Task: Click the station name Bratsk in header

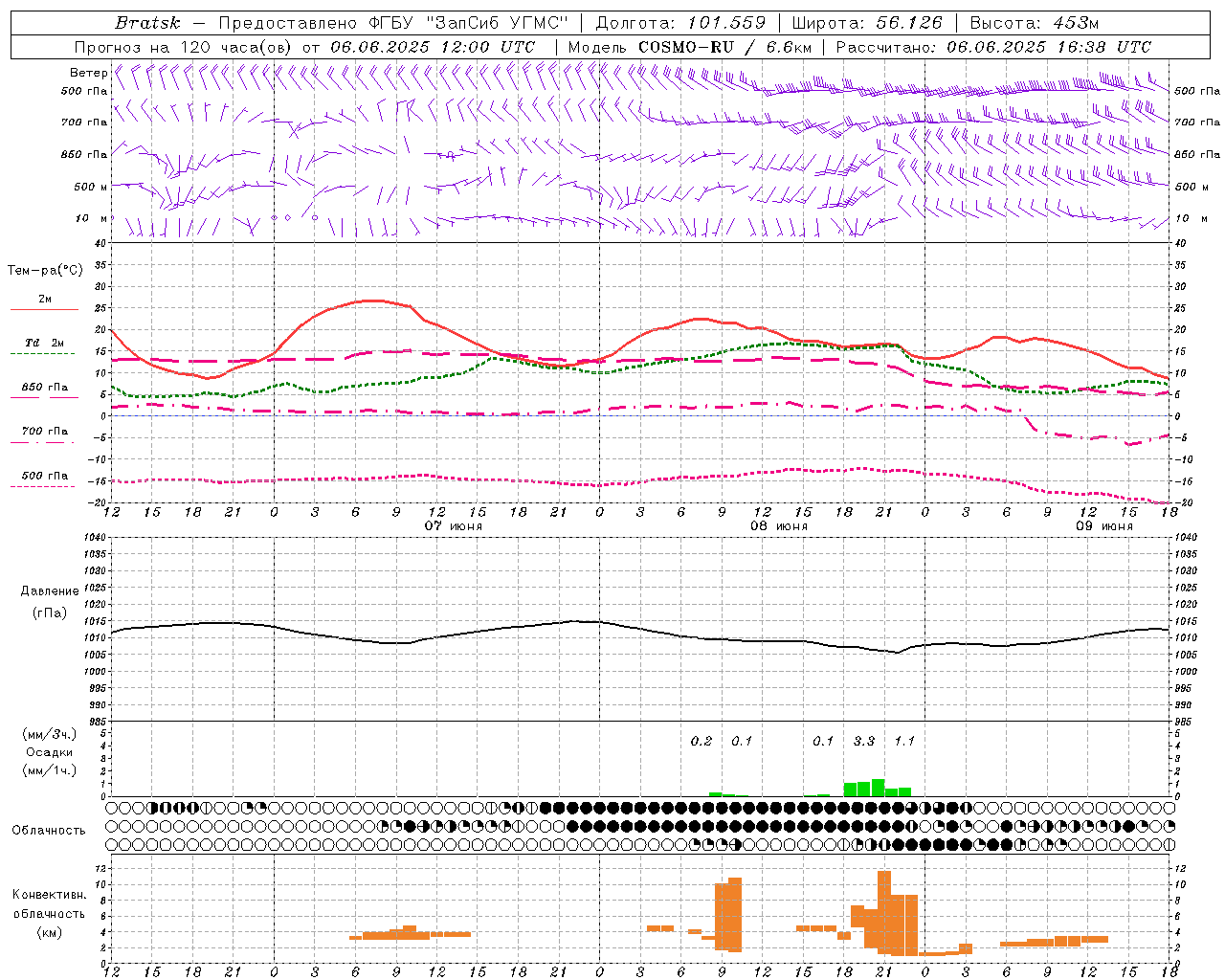Action: [147, 23]
